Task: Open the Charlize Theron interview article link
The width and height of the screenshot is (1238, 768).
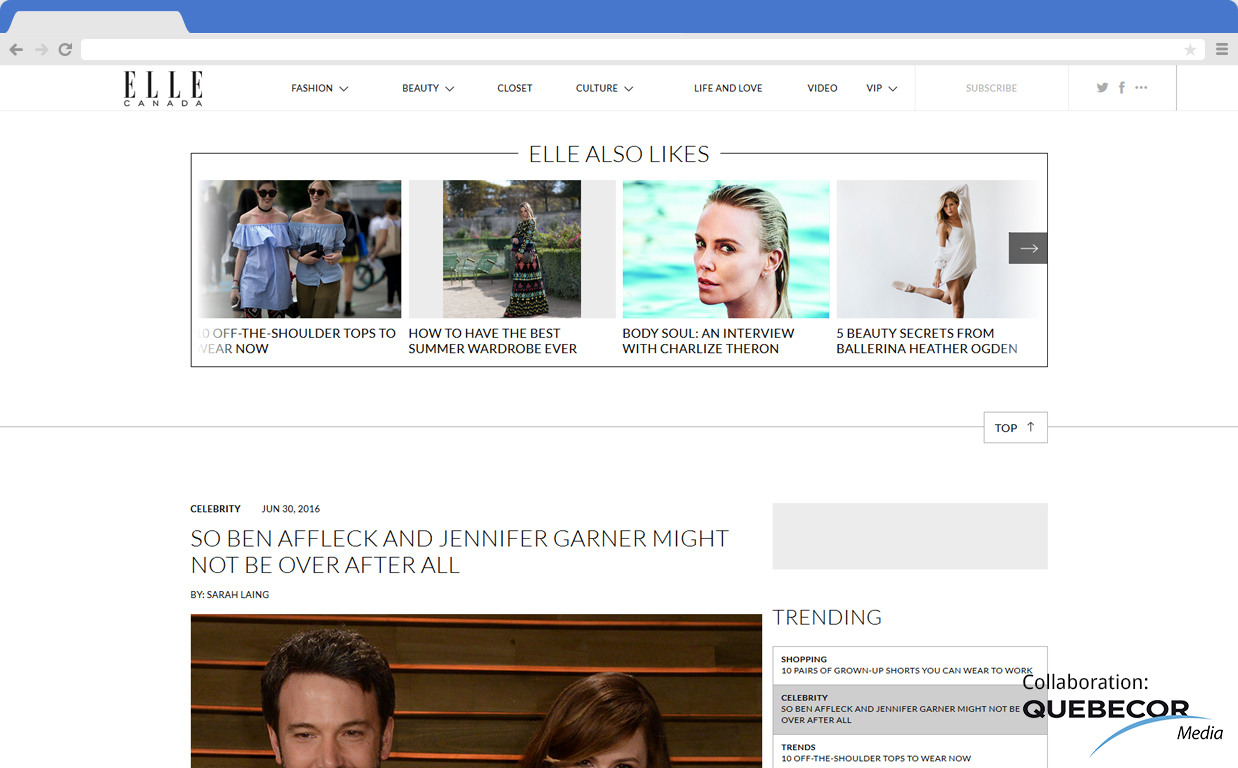Action: [725, 340]
